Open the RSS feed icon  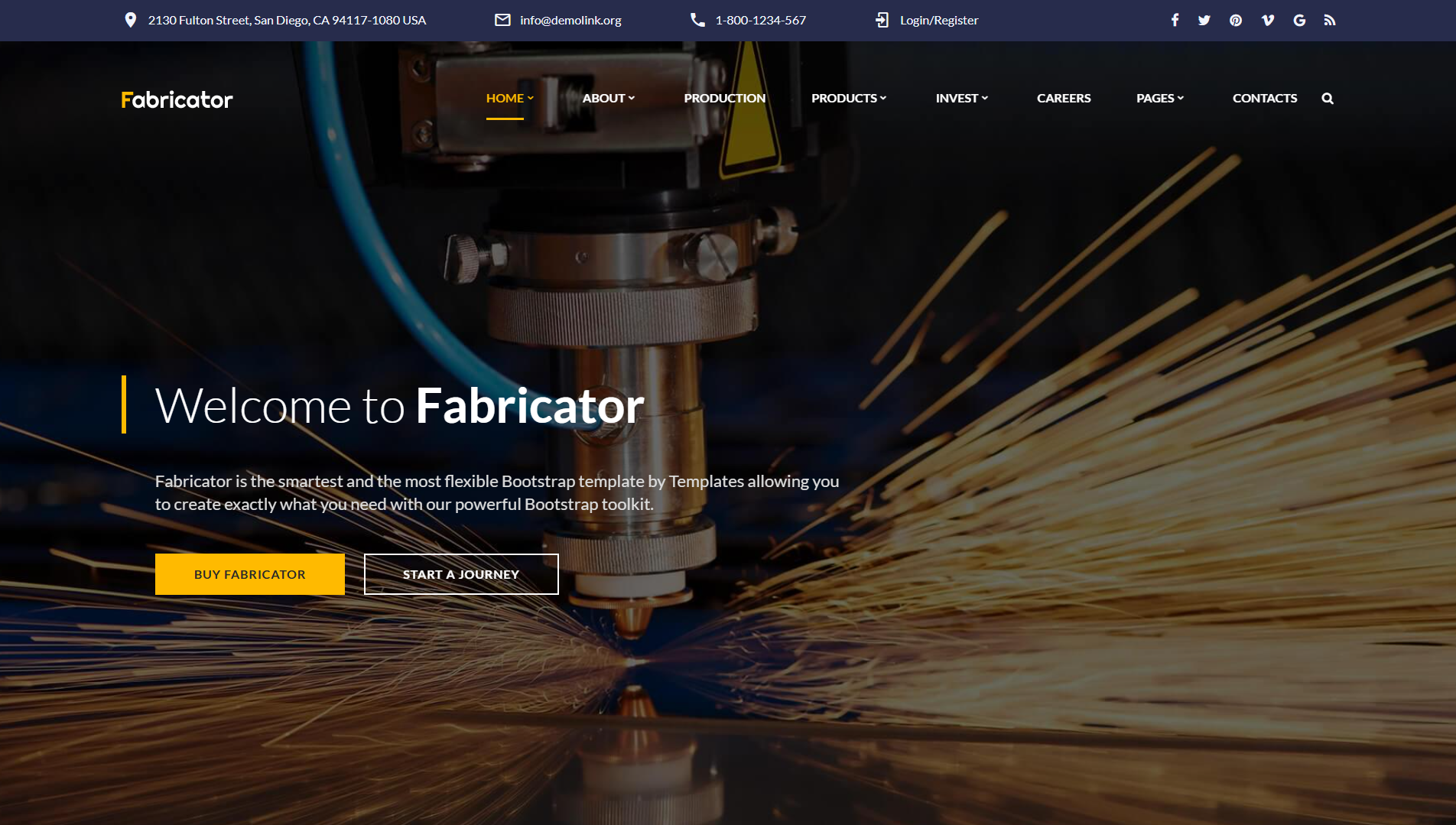pos(1330,21)
